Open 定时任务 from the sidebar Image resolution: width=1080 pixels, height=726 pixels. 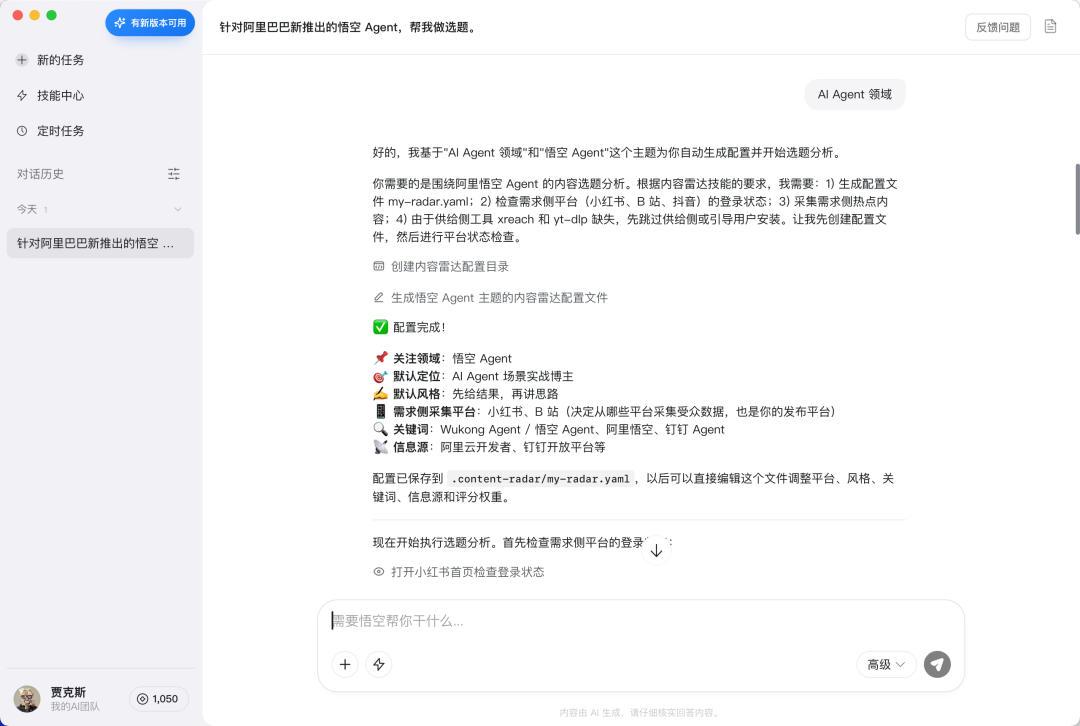60,130
